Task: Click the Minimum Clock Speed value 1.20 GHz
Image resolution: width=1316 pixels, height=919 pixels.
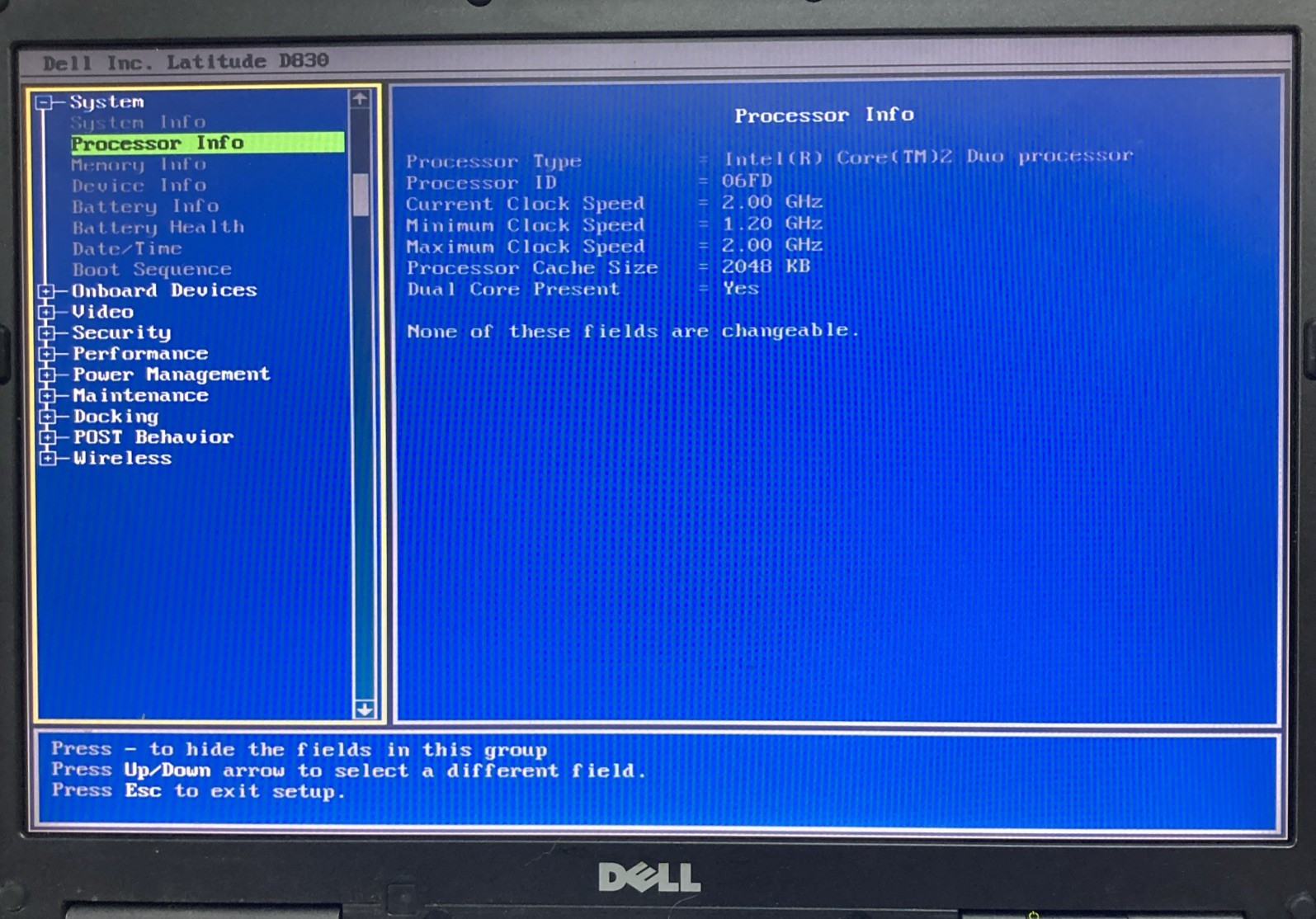Action: 772,224
